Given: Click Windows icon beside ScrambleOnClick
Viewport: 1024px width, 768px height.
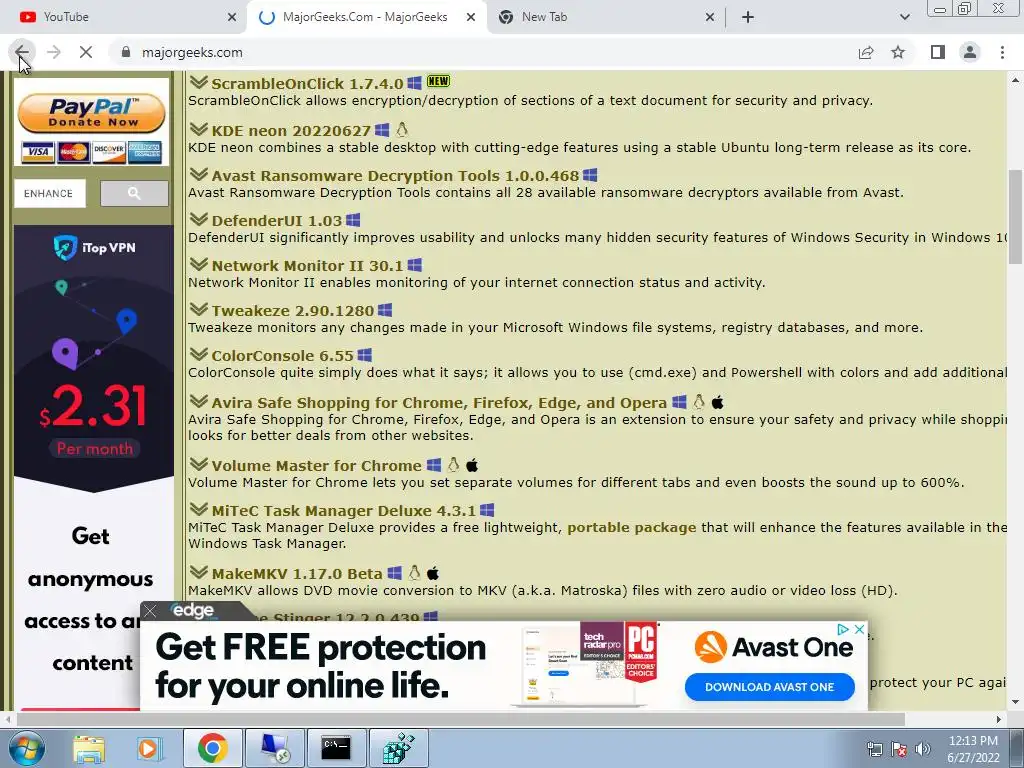Looking at the screenshot, I should click(x=414, y=83).
